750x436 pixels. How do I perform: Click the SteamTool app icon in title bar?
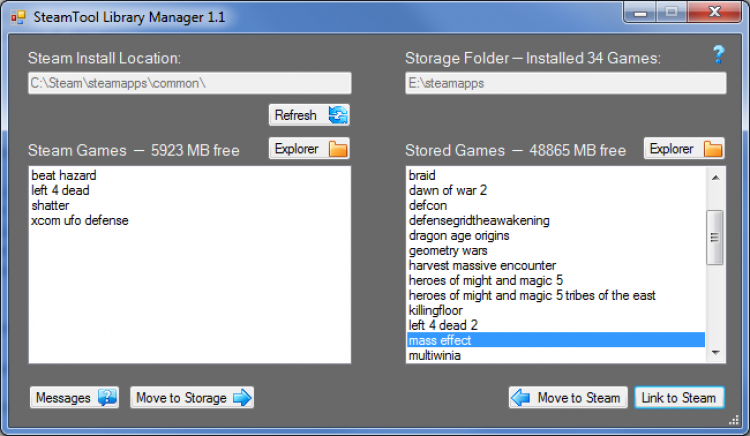click(18, 18)
